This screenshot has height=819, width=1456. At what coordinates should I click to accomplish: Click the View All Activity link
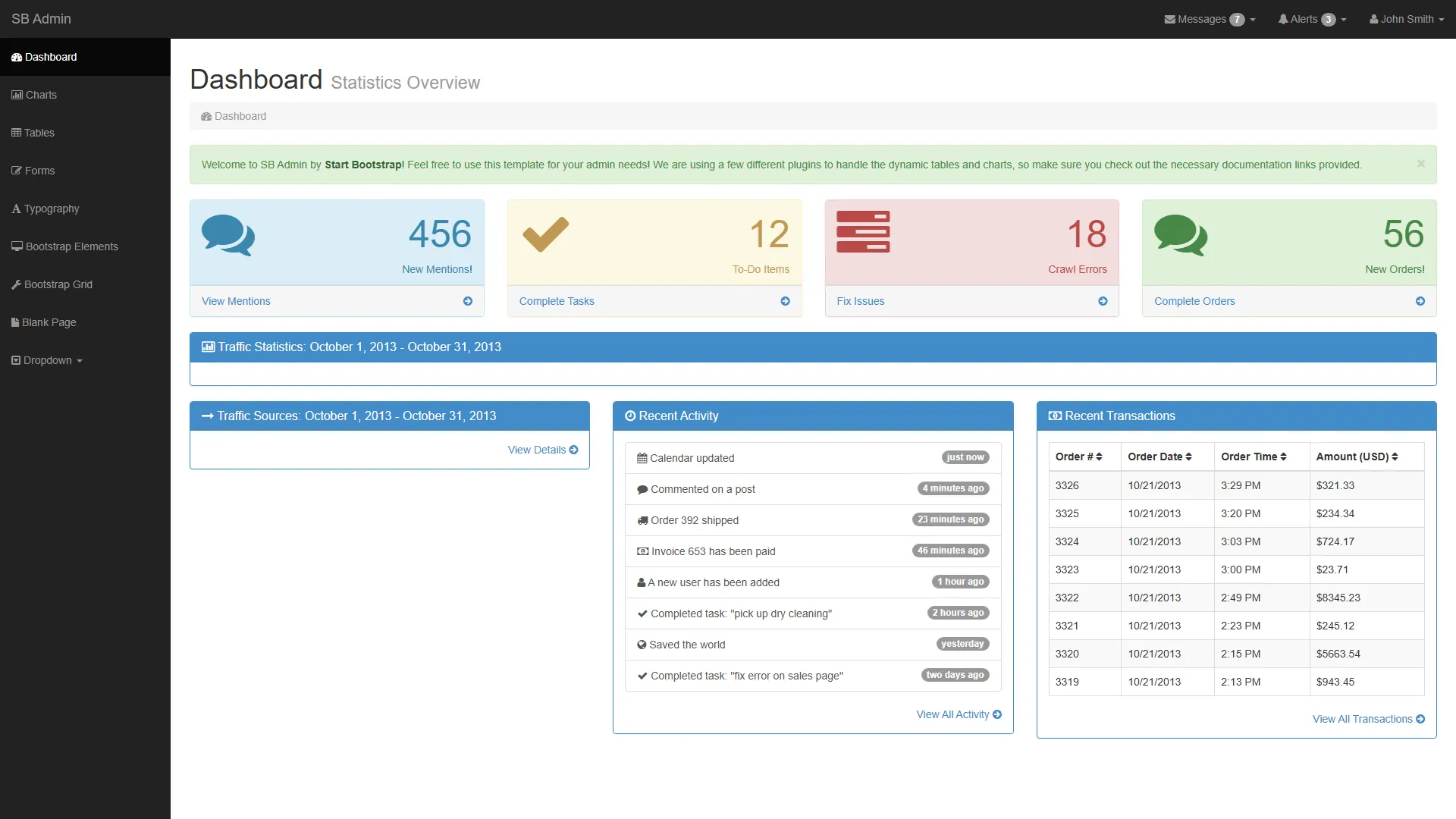pyautogui.click(x=959, y=714)
